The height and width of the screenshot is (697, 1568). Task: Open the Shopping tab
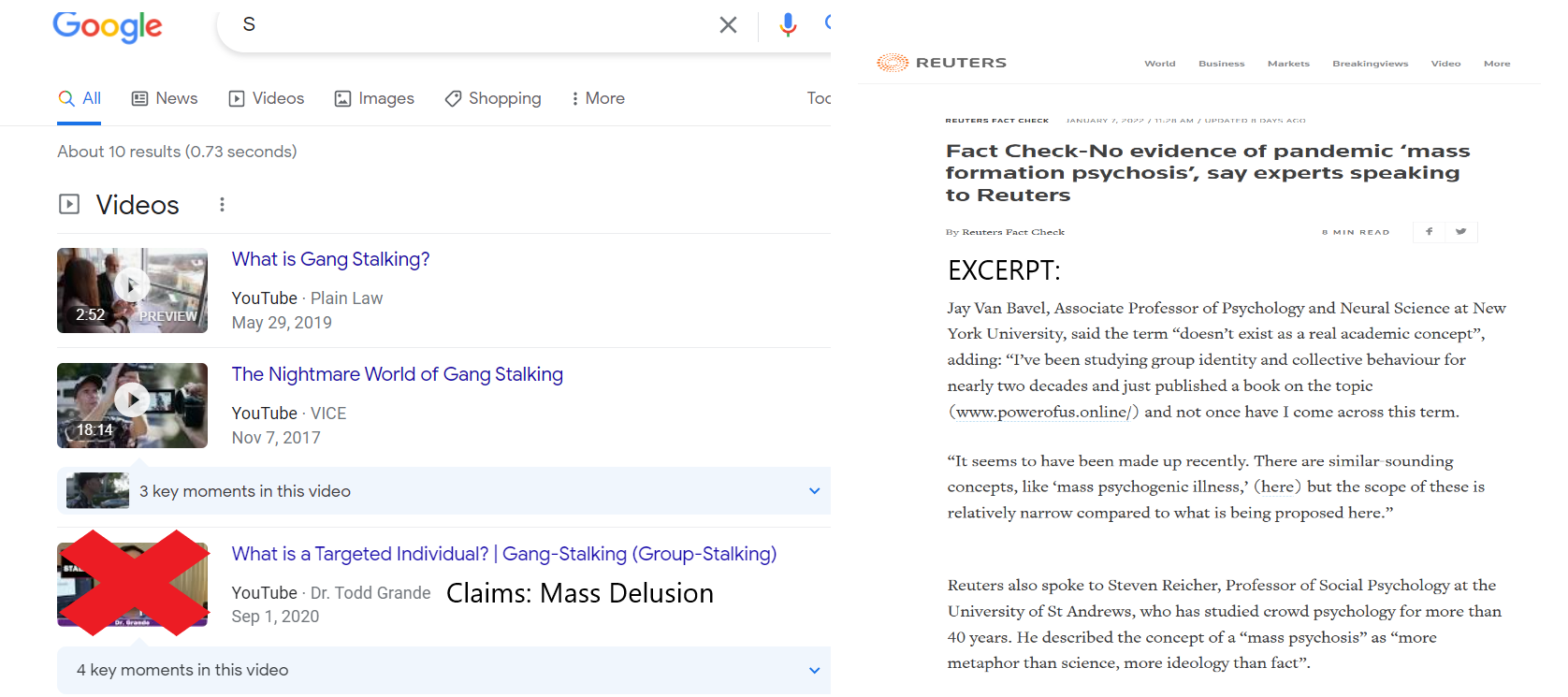click(x=493, y=98)
